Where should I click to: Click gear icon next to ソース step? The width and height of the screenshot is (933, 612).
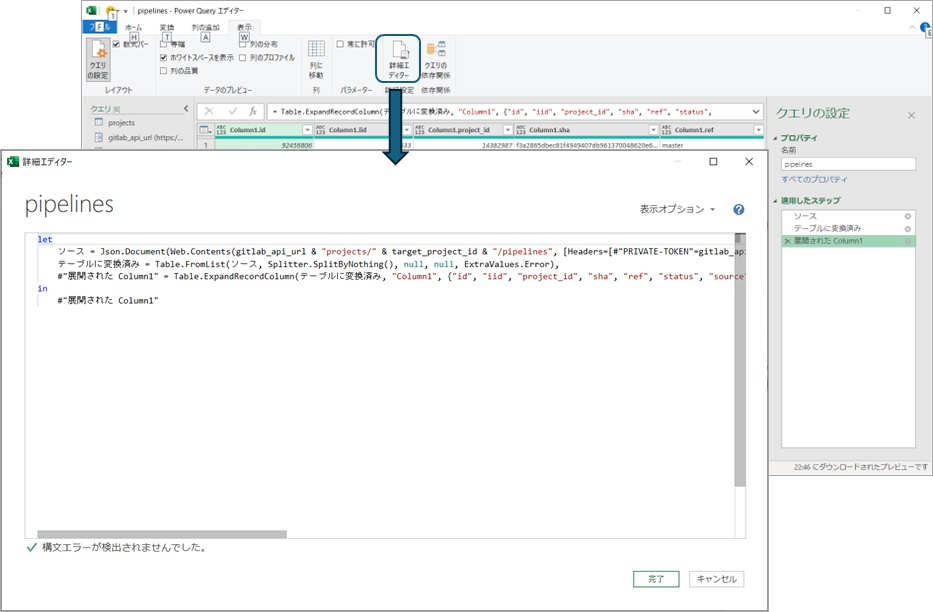pyautogui.click(x=907, y=216)
